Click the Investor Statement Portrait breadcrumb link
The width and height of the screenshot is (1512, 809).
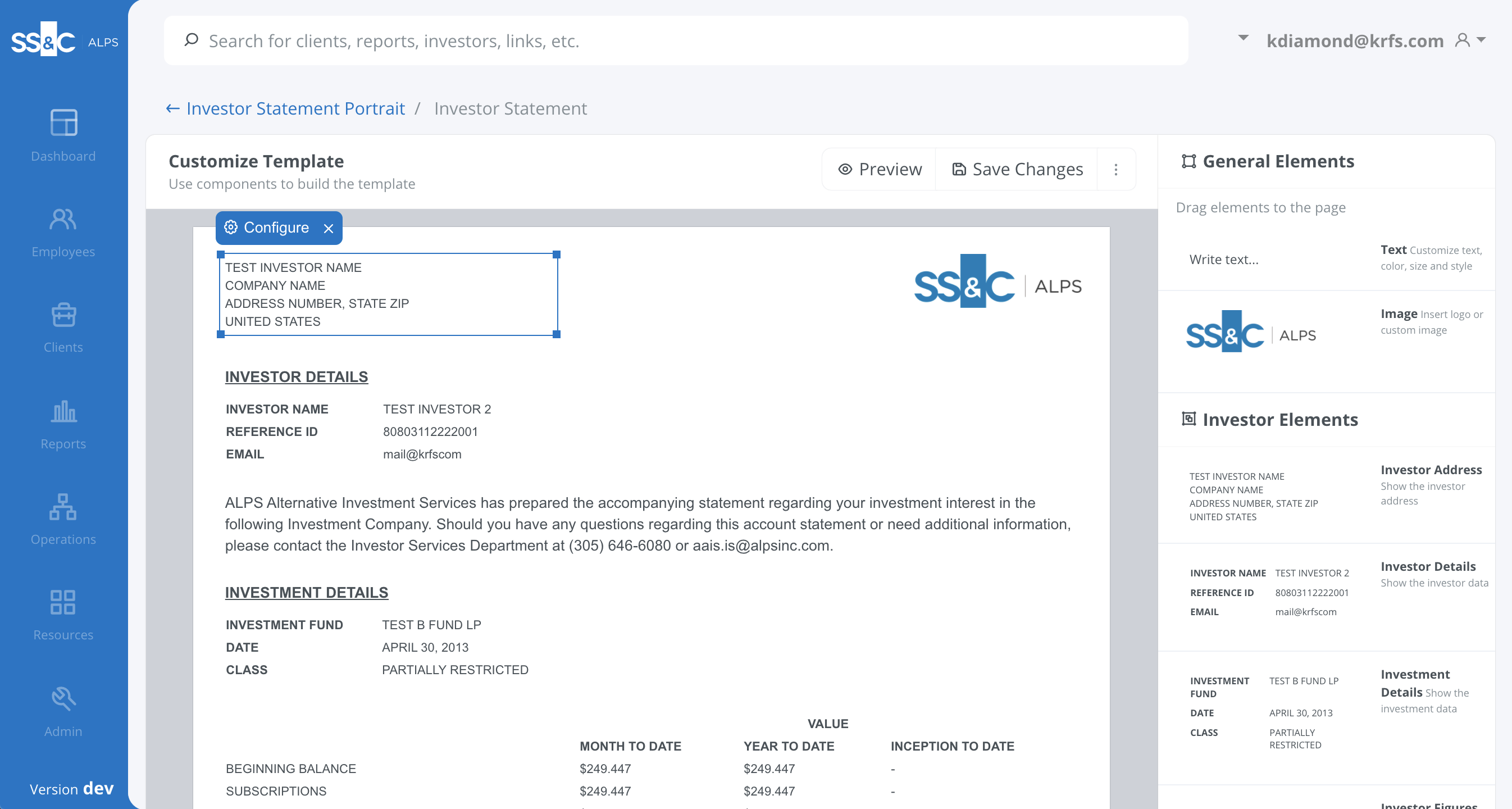pos(295,108)
